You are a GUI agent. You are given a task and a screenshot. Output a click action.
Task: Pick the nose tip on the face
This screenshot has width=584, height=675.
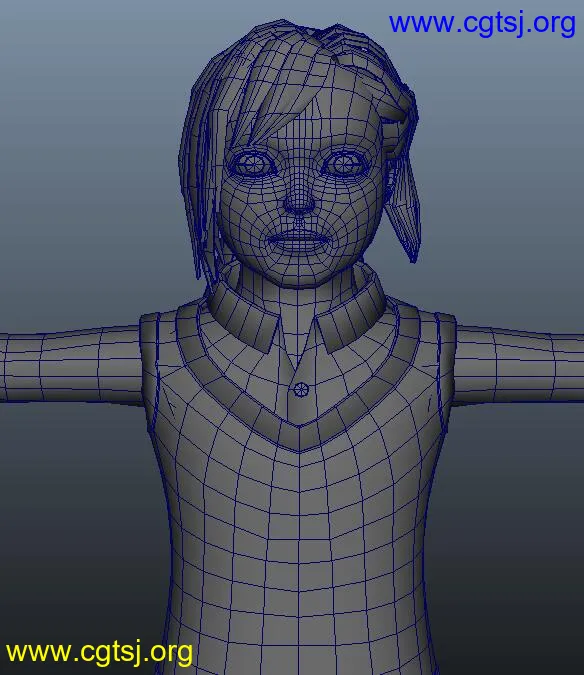(x=299, y=204)
